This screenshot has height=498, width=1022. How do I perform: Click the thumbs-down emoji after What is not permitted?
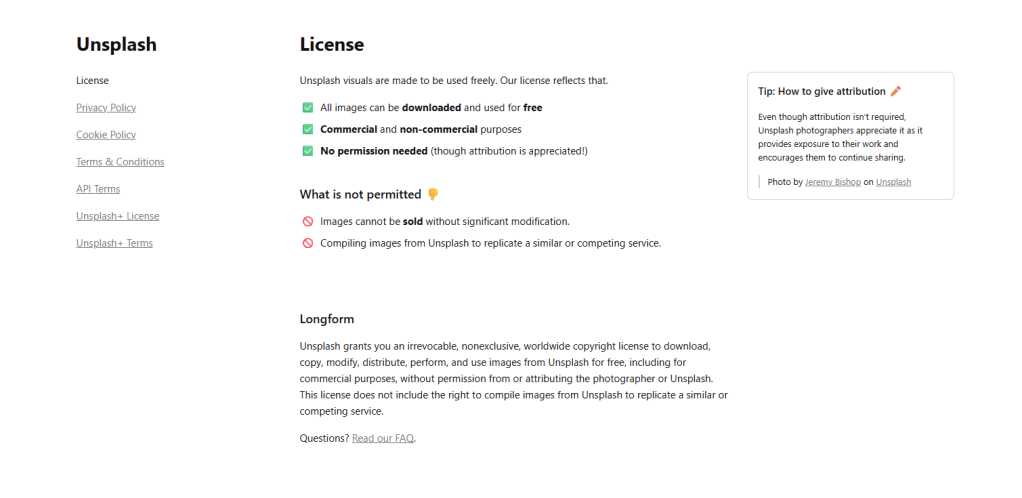[x=433, y=194]
